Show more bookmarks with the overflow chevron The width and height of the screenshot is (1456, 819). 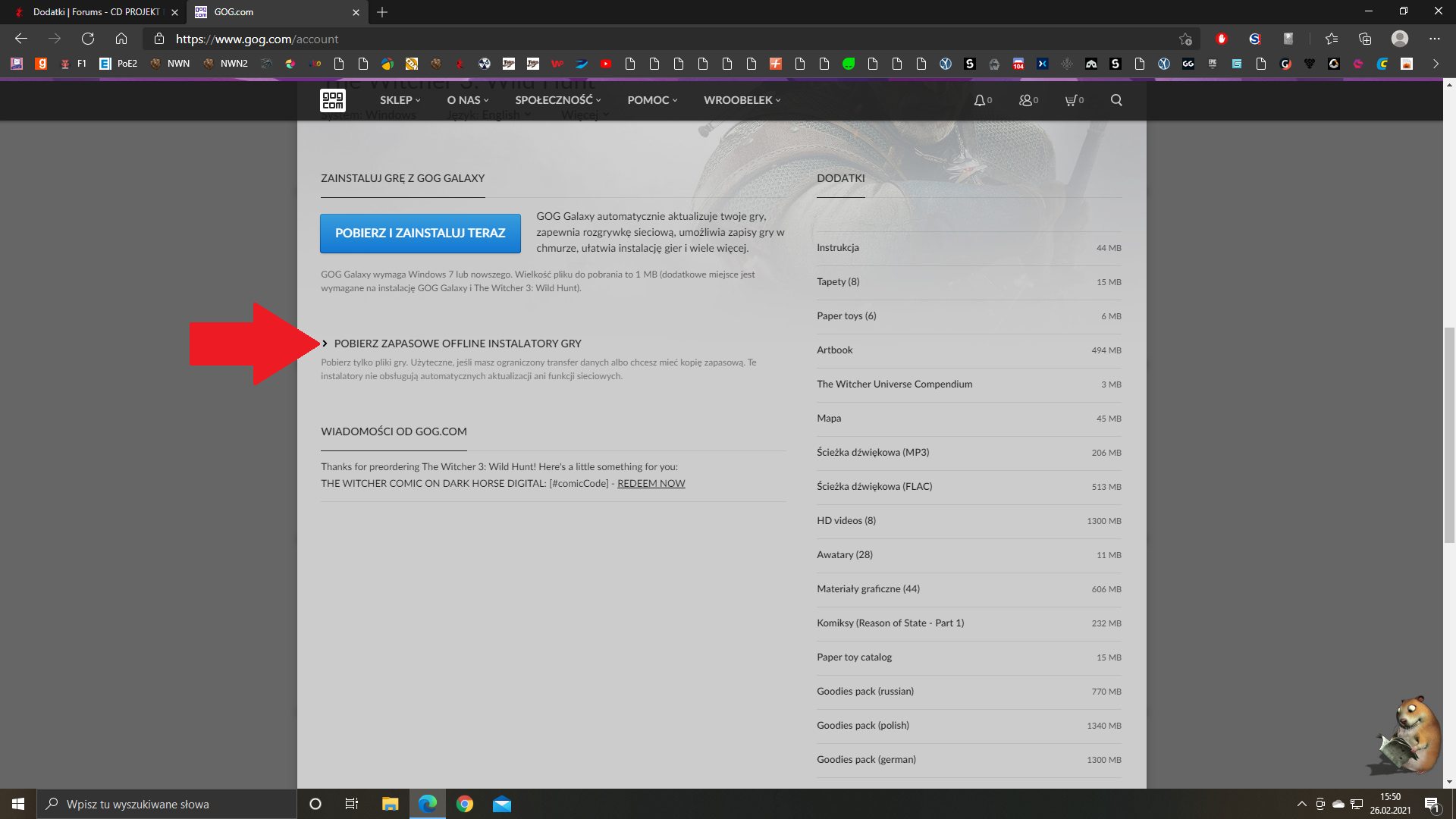(x=1436, y=64)
